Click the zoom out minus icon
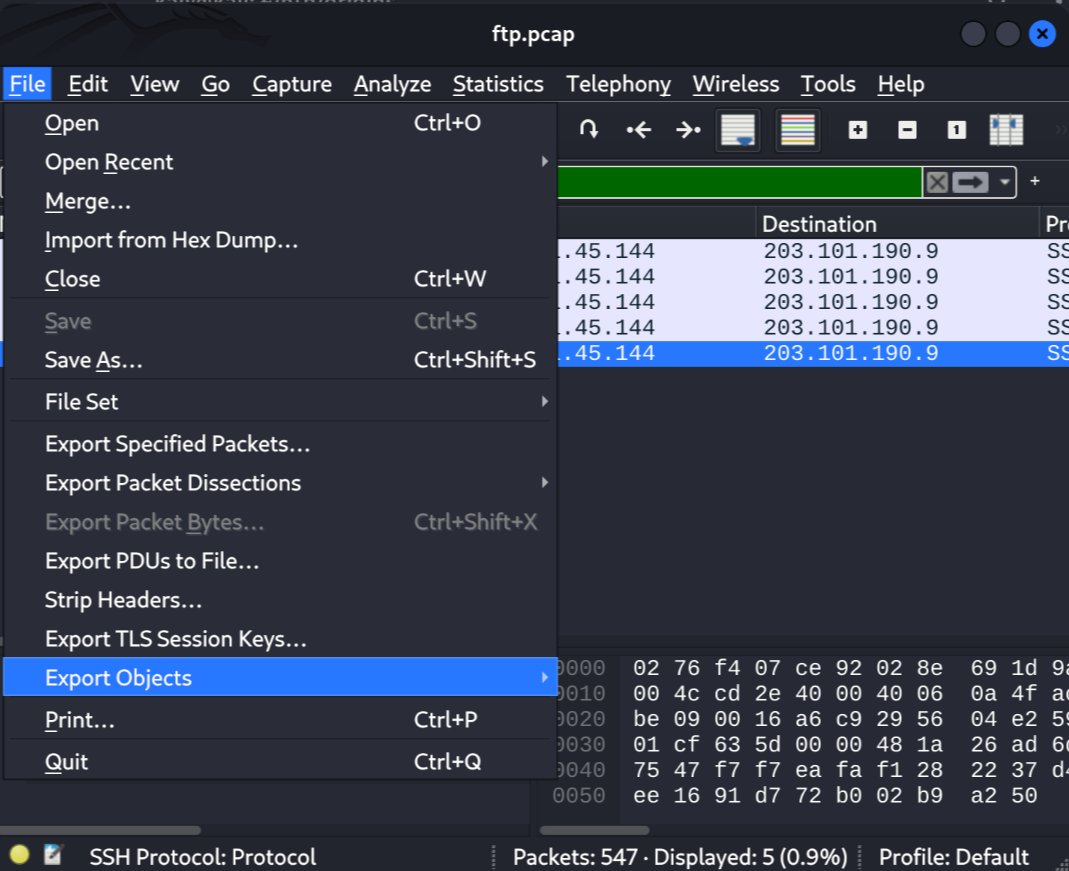Screen dimensions: 1069x871 (x=907, y=129)
